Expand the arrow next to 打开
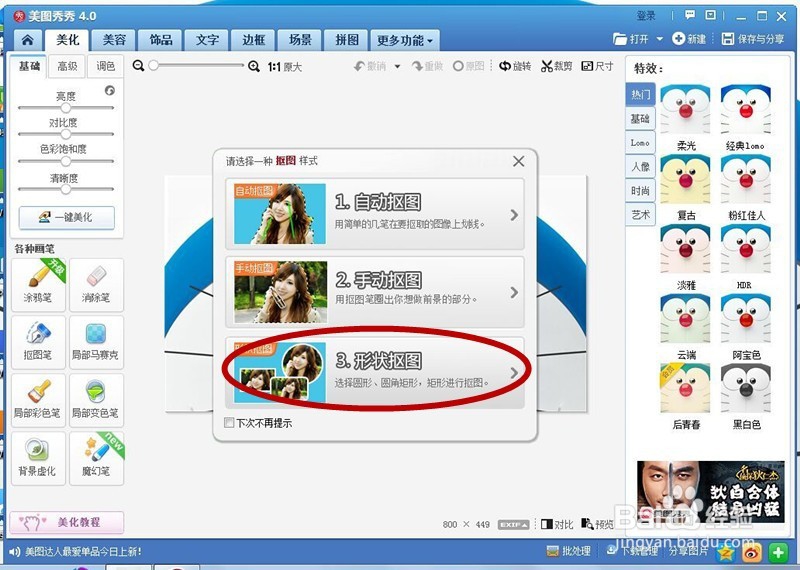The image size is (800, 570). click(x=659, y=39)
